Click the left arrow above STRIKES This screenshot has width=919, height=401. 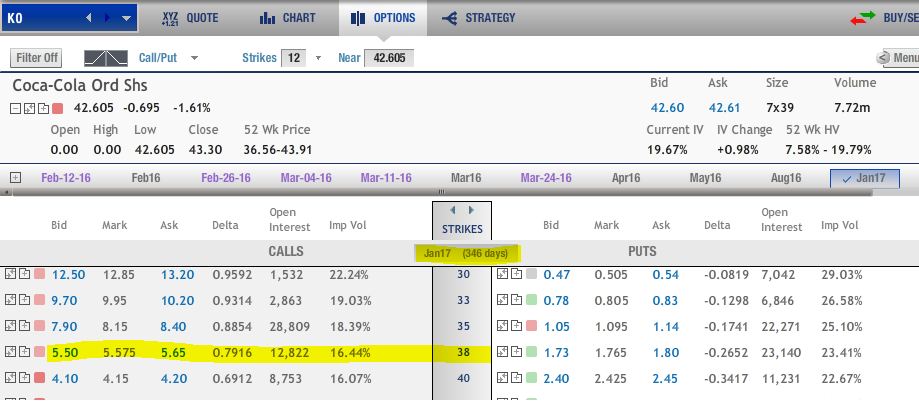click(x=452, y=210)
